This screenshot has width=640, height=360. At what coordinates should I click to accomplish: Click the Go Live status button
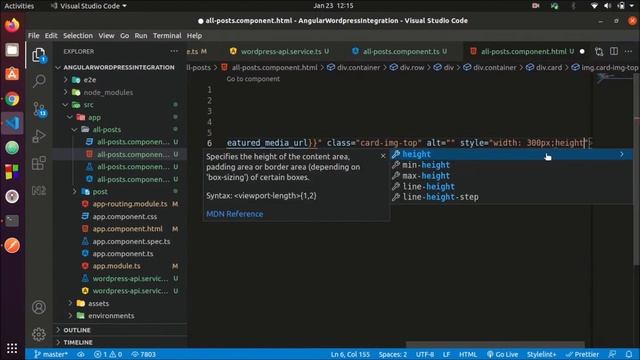(x=502, y=354)
